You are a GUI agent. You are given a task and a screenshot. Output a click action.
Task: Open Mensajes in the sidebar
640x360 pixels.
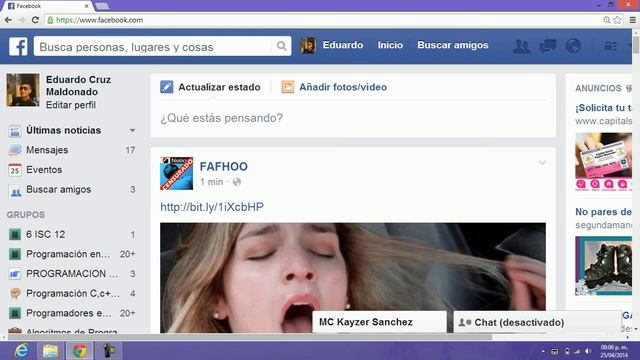(47, 150)
